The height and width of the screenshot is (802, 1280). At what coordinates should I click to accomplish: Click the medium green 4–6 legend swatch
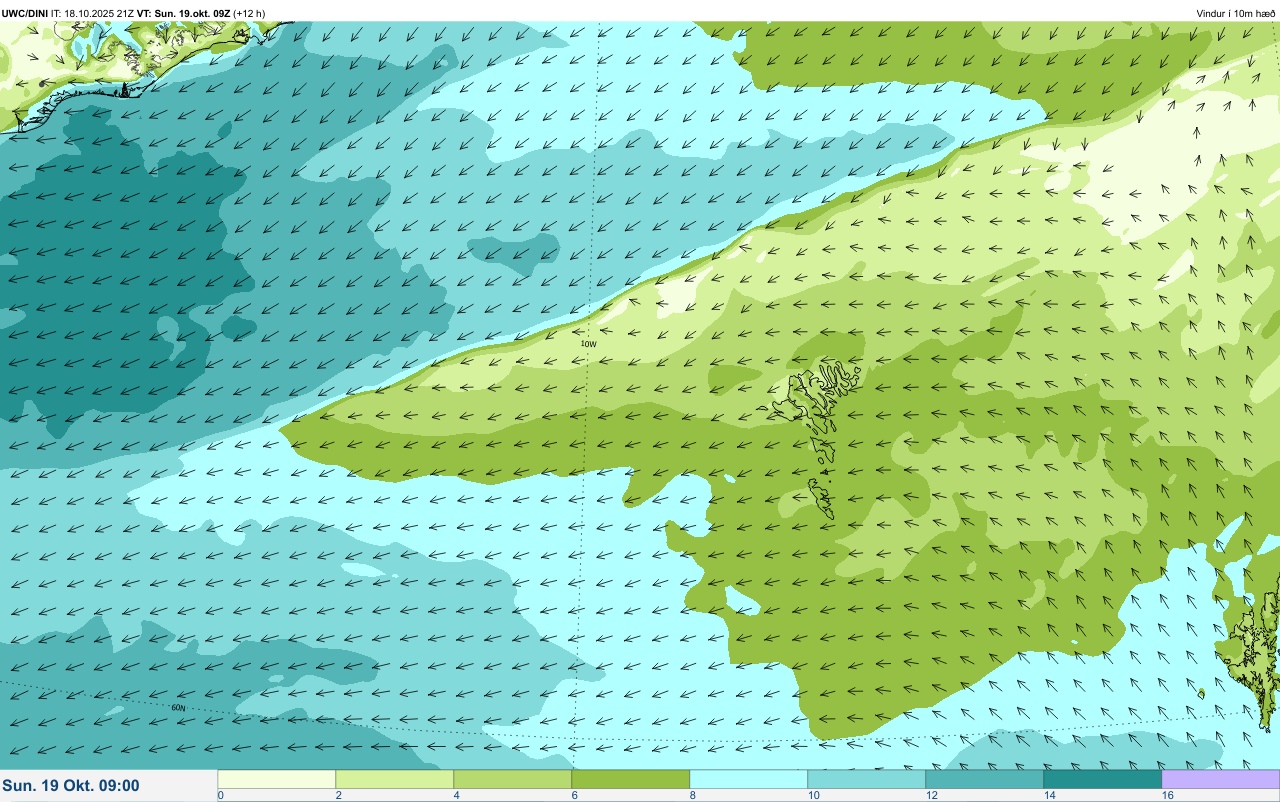[x=512, y=779]
